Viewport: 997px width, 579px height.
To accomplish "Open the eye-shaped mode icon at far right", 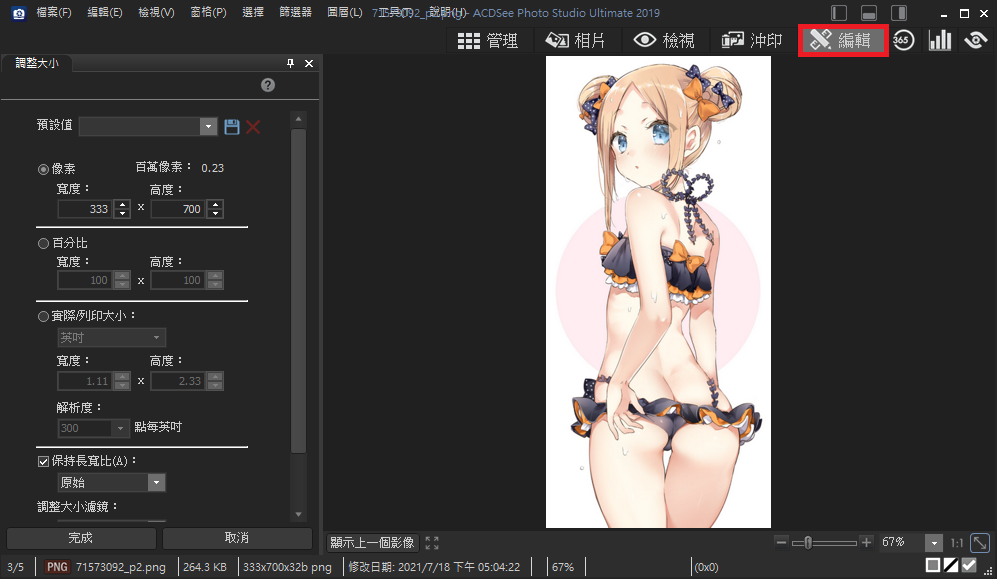I will 975,41.
